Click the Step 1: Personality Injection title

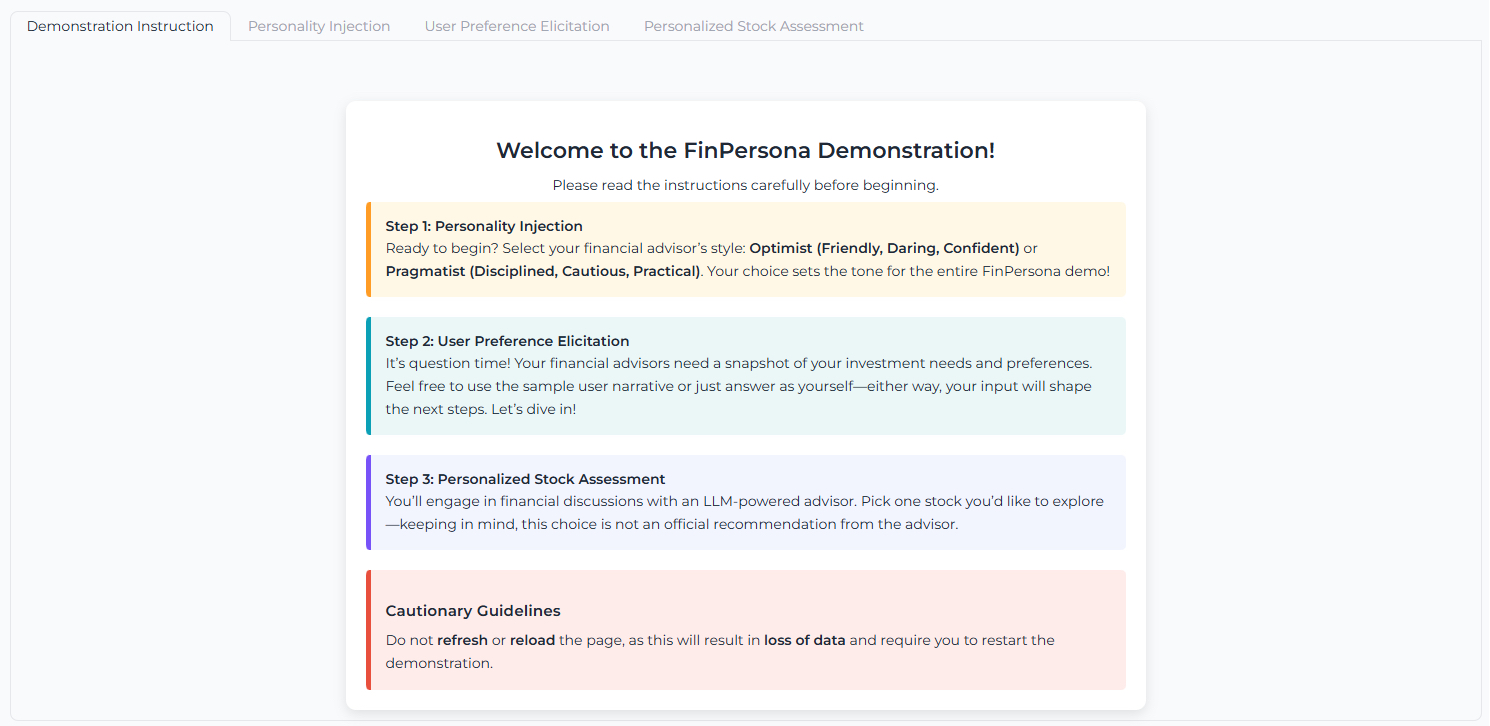(484, 226)
